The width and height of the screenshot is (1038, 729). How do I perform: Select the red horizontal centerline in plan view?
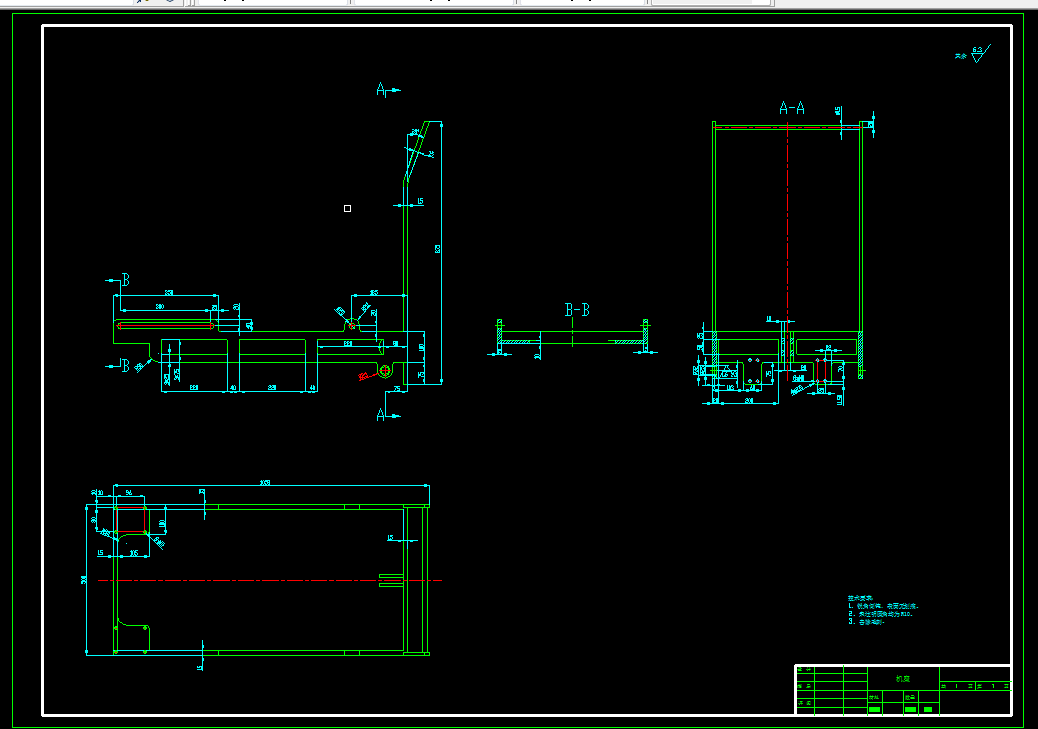click(270, 581)
